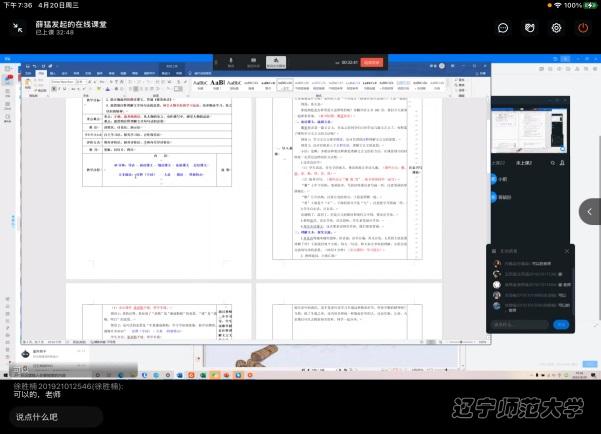Toggle the screen share control in the sharing toolbar
The height and width of the screenshot is (434, 601).
[275, 61]
